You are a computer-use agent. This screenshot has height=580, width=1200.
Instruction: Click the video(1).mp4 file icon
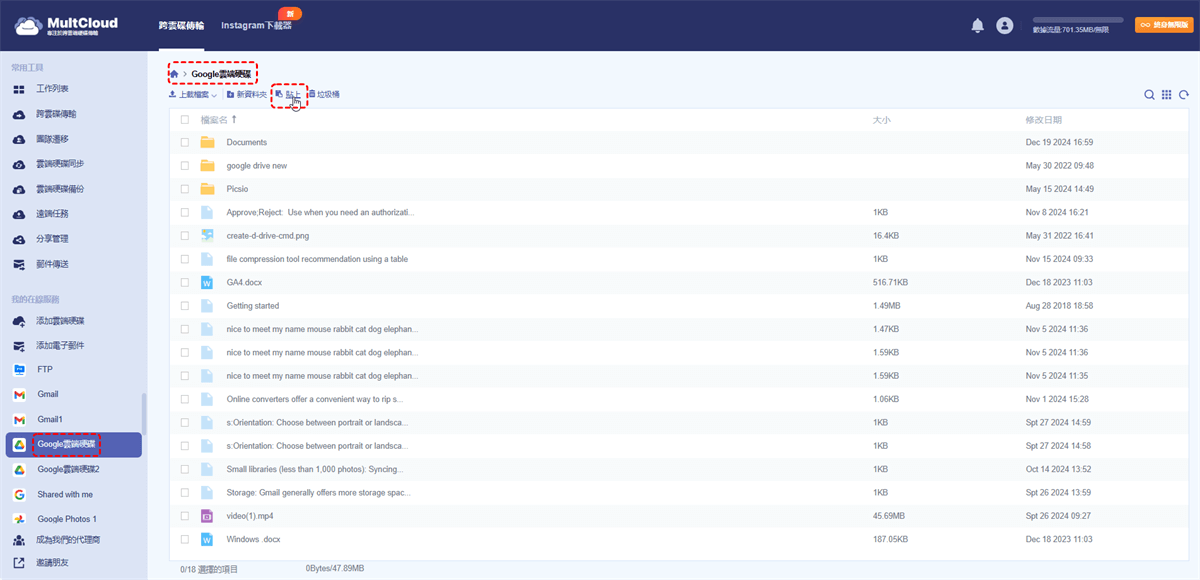pos(208,516)
